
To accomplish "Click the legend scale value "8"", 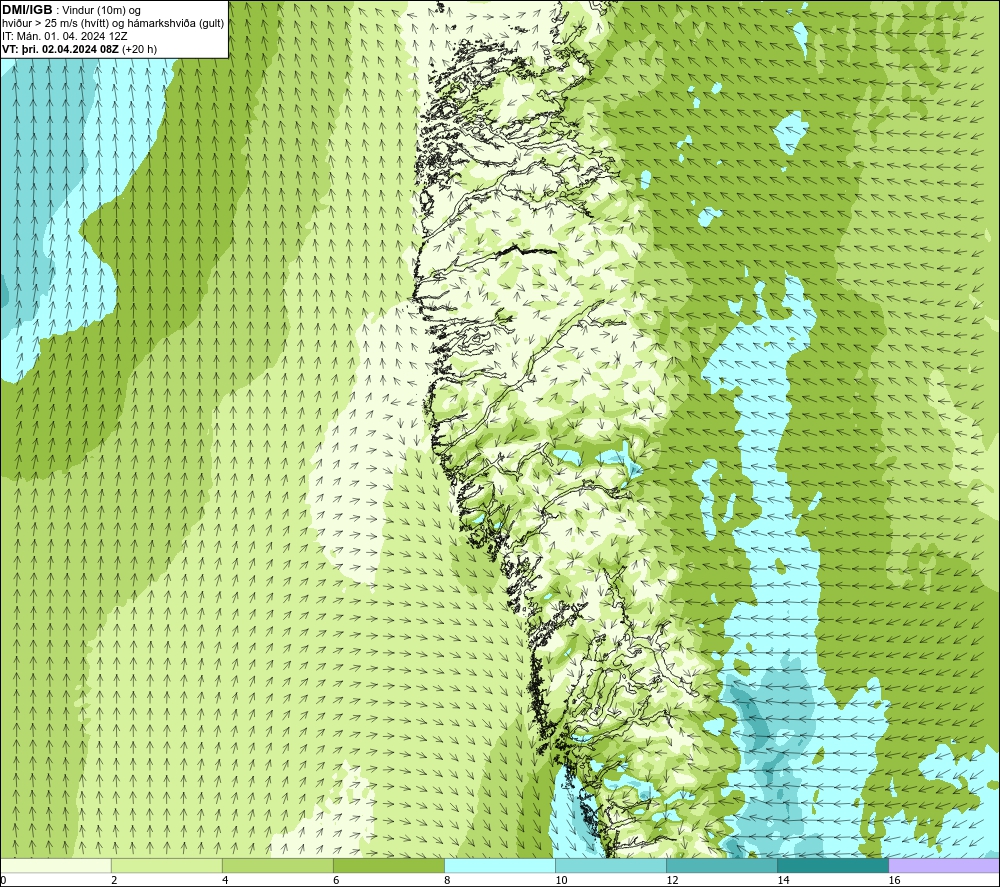I will 448,881.
